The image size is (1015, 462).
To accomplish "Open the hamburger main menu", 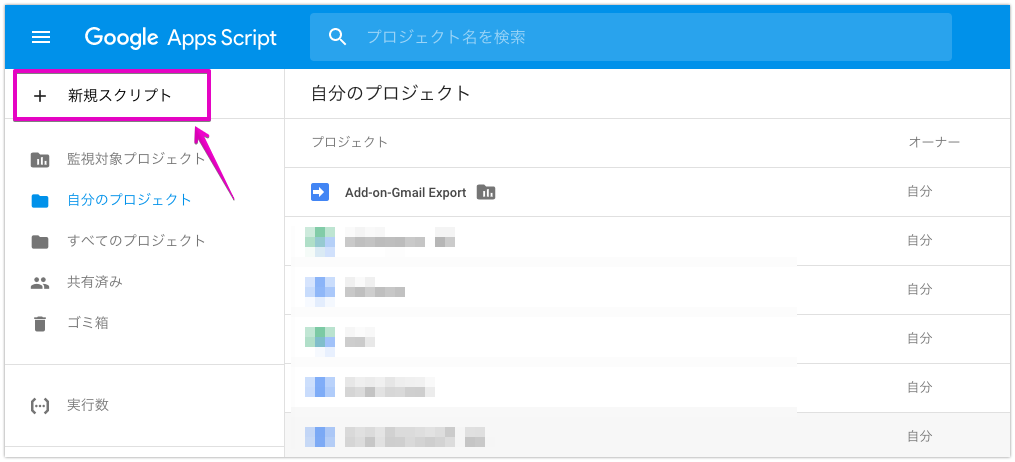I will (x=41, y=38).
